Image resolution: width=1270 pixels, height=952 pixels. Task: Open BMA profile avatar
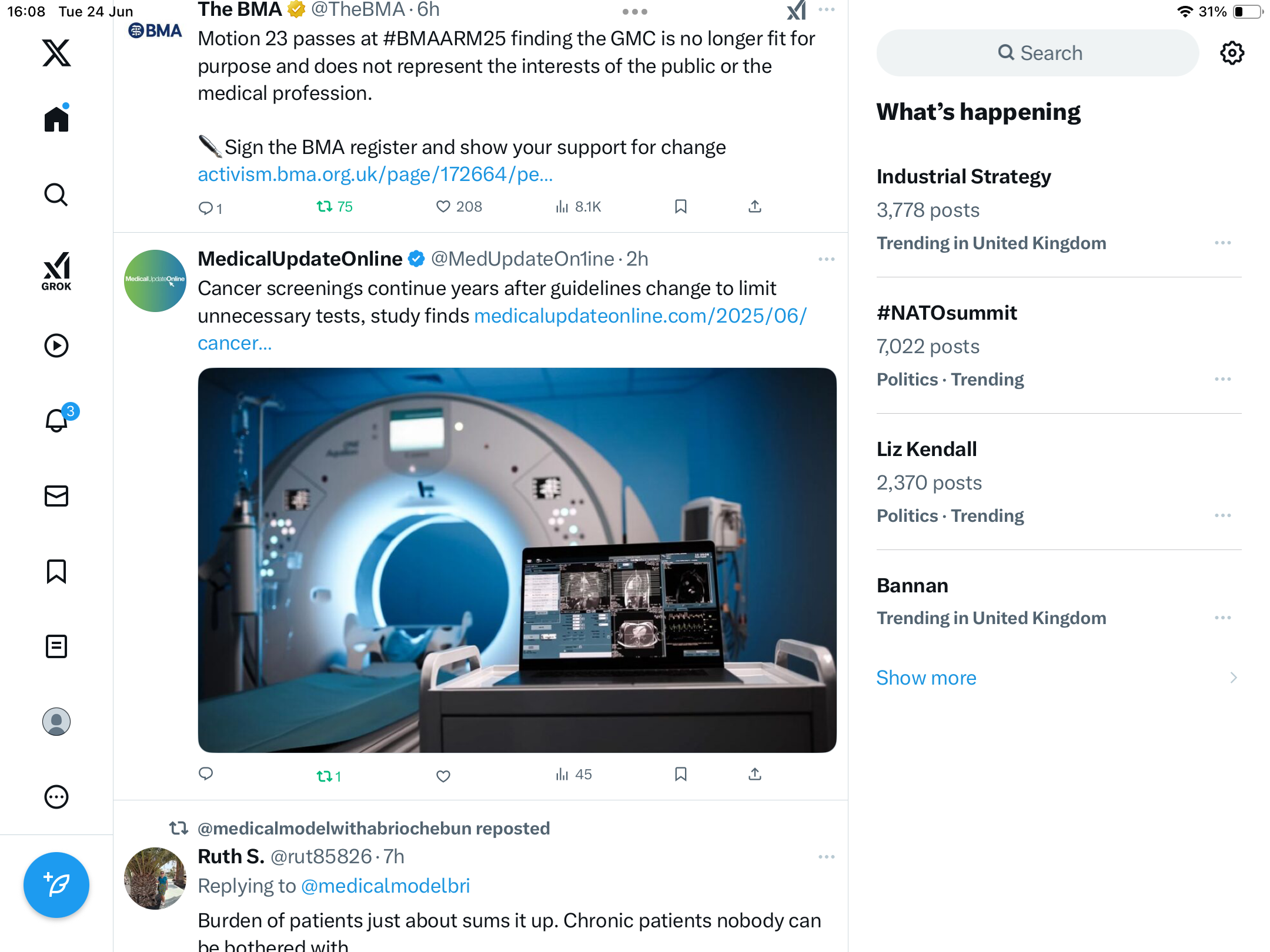[x=155, y=31]
